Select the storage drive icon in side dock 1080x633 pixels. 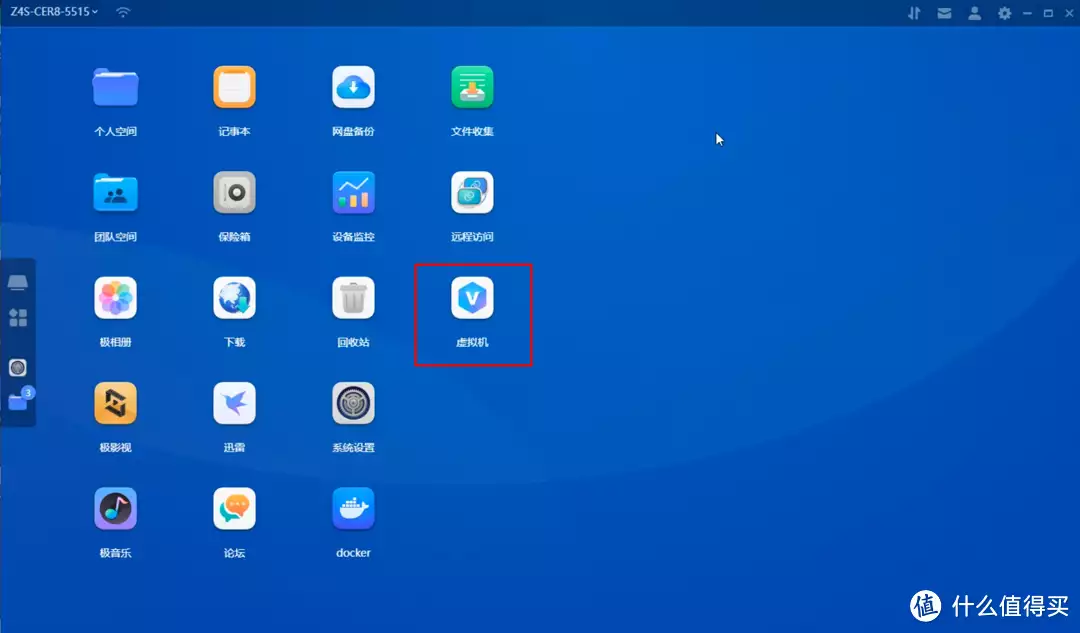(18, 282)
